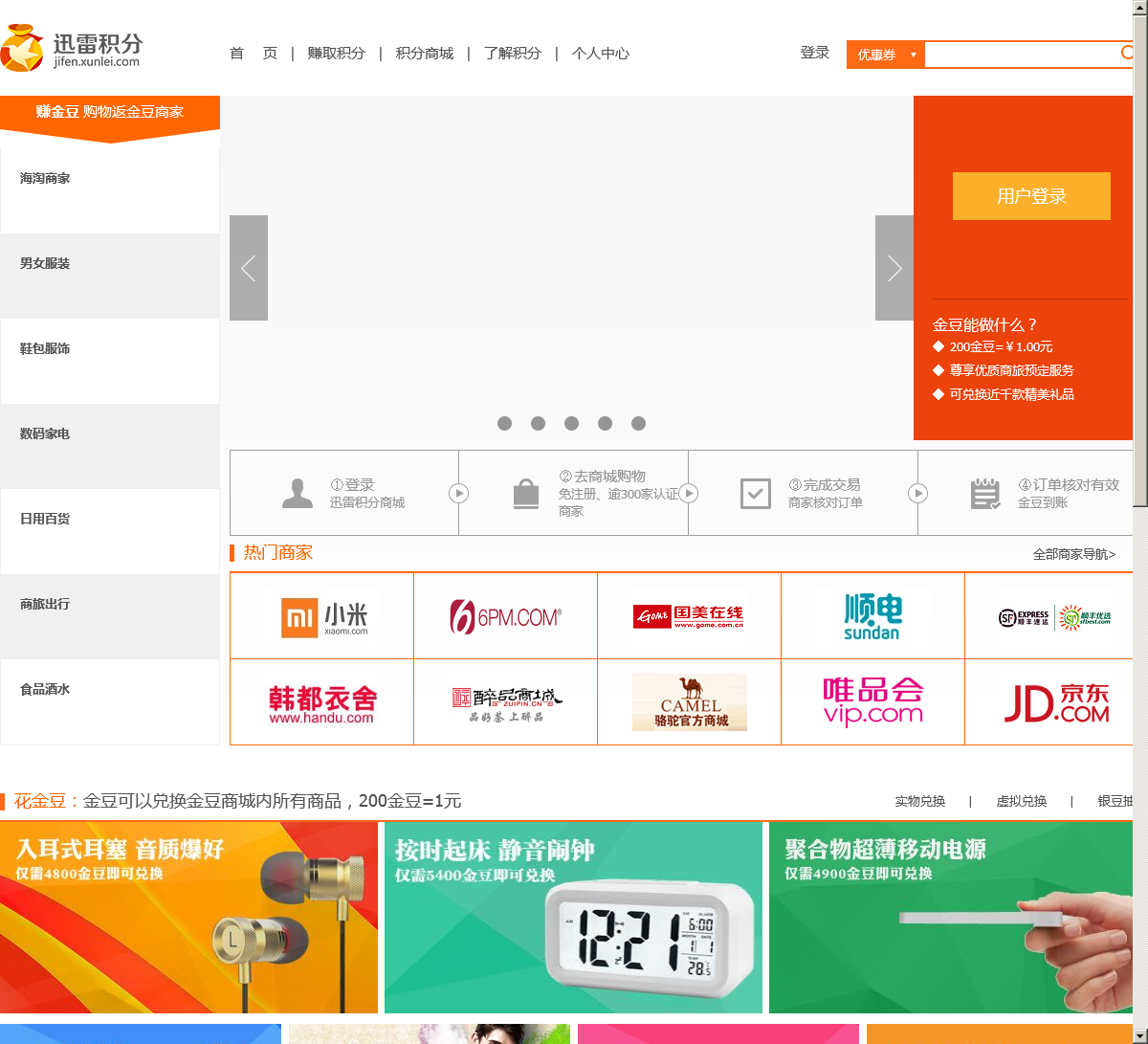Open the Xiaomi merchant logo
The image size is (1148, 1044).
click(x=322, y=616)
